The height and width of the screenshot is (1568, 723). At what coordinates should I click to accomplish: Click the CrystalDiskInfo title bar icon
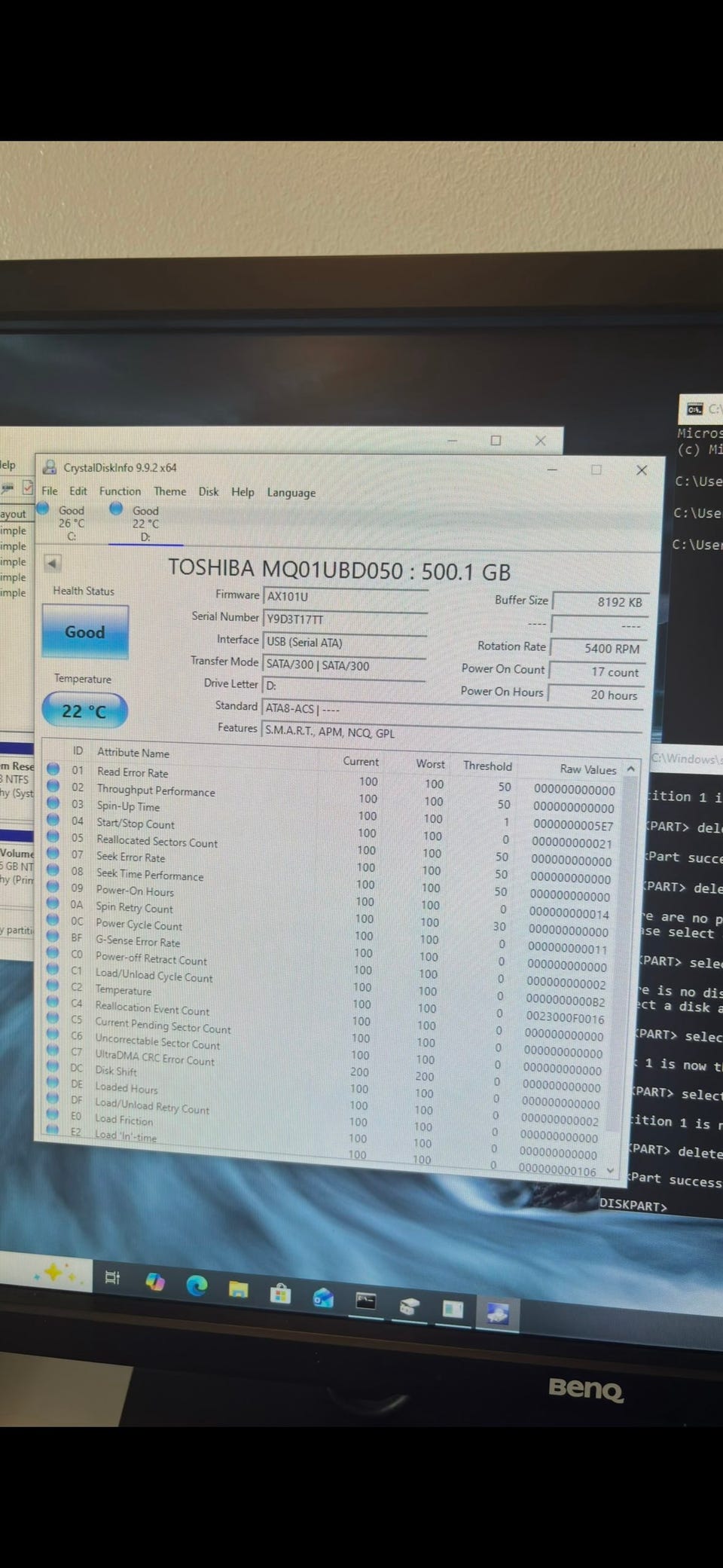(50, 467)
